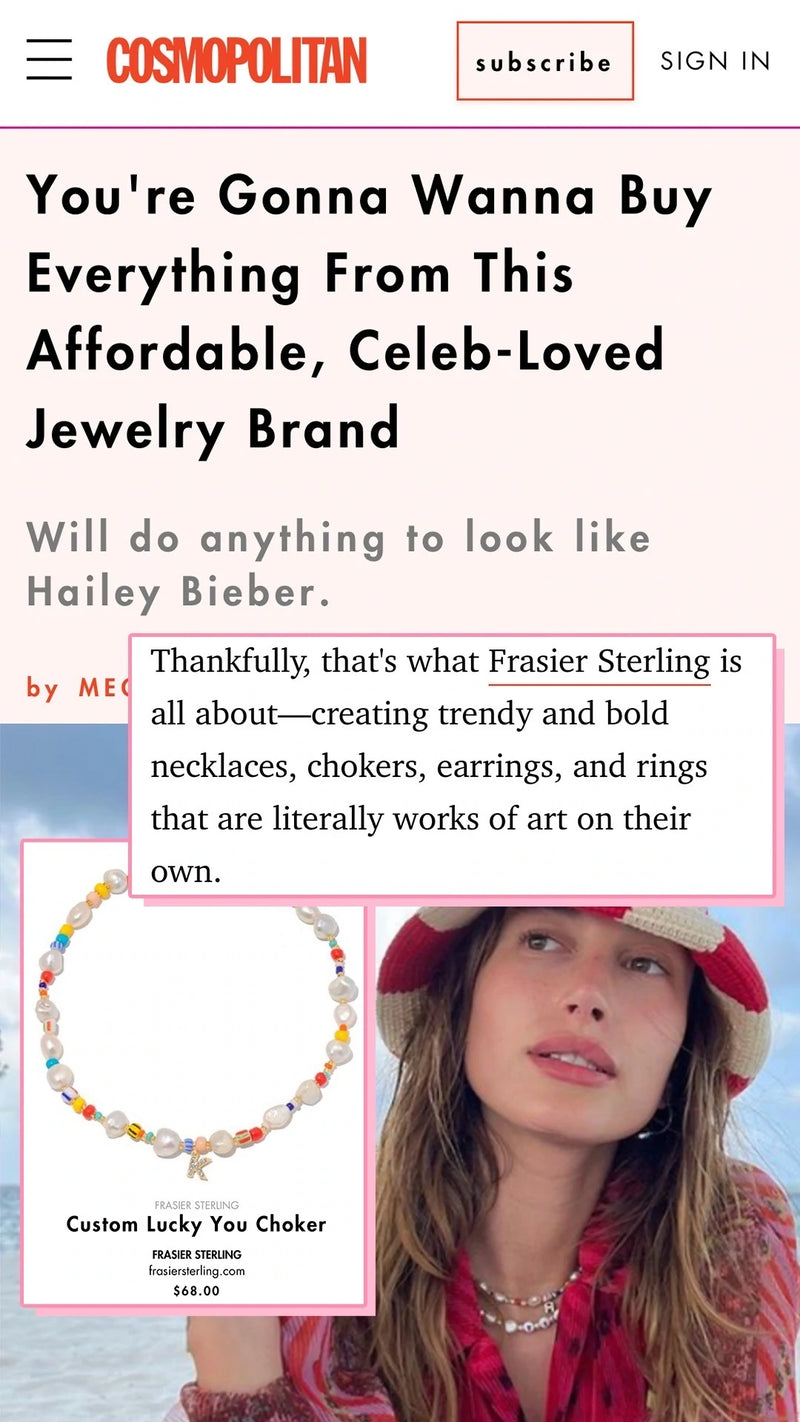800x1422 pixels.
Task: Click the $68.00 price label
Action: [x=197, y=1292]
